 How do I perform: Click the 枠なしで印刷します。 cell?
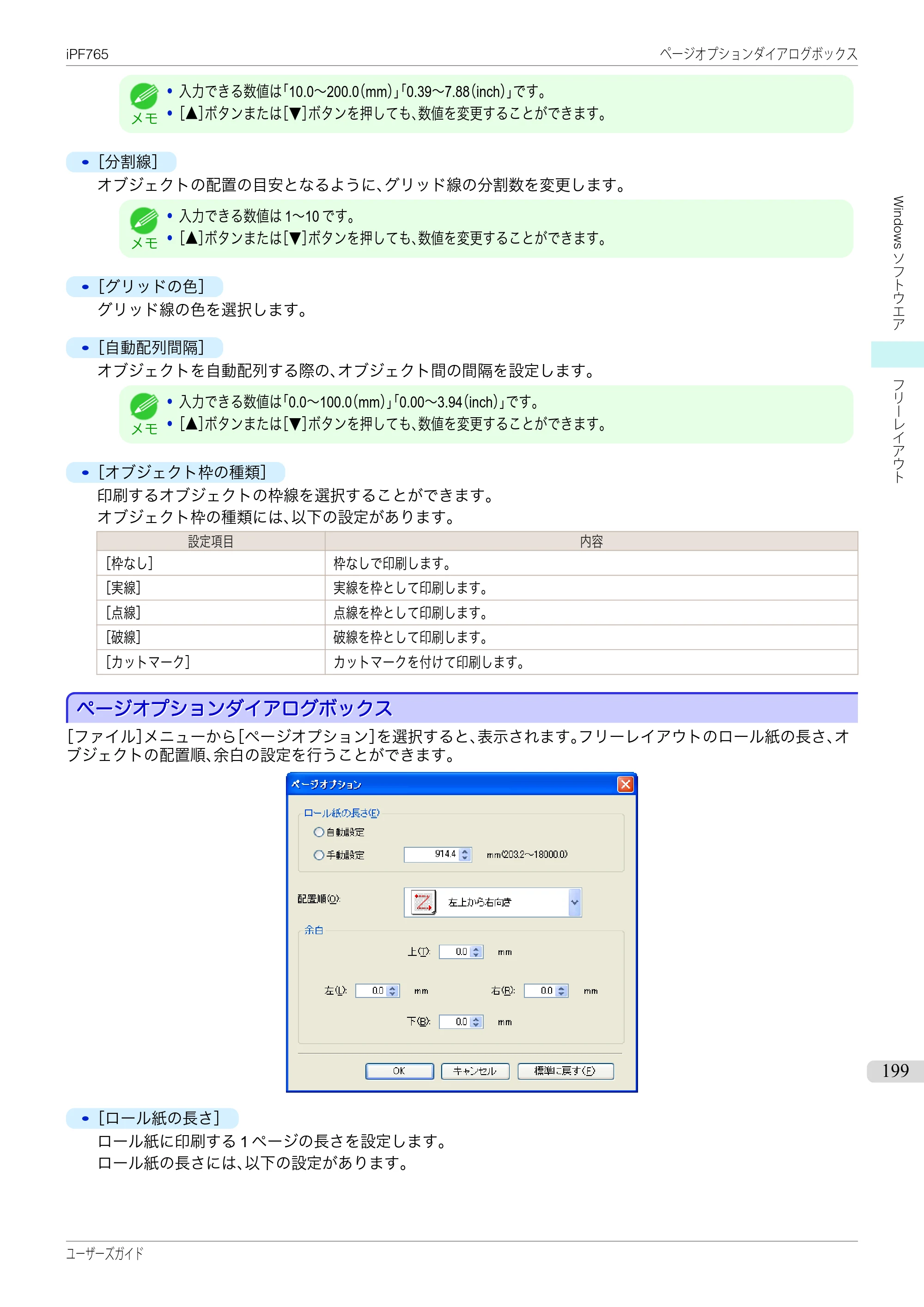coord(591,563)
